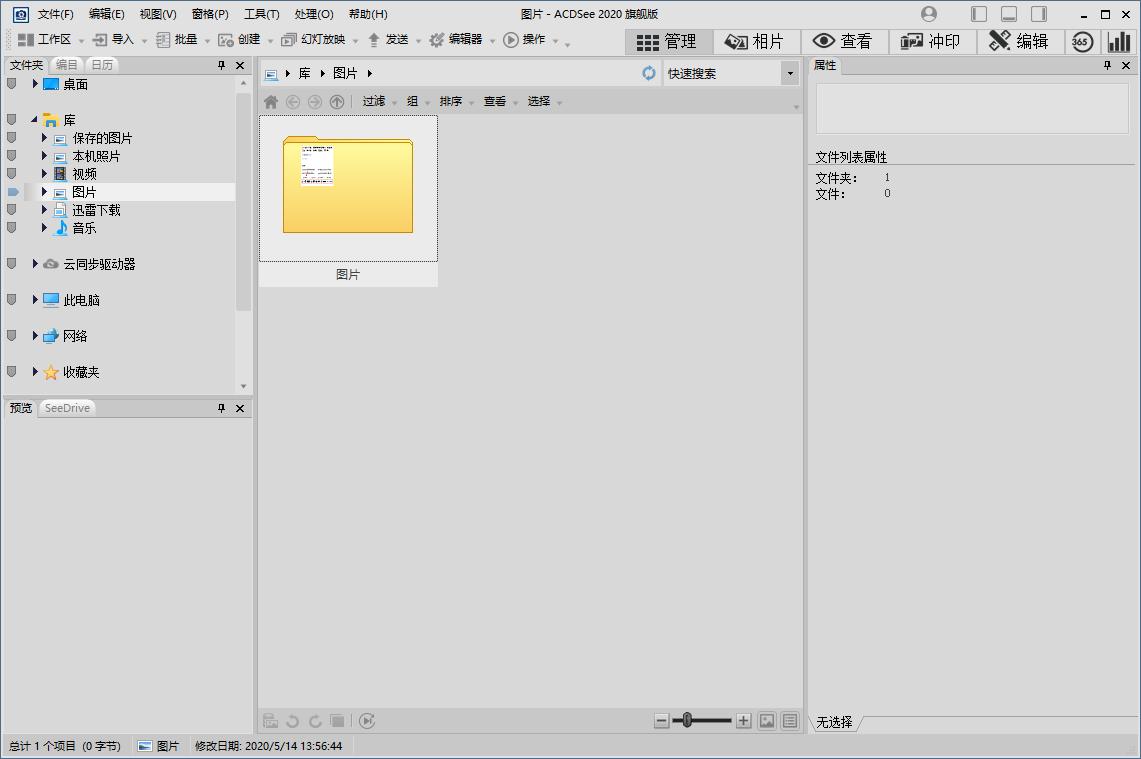Click the 编辑器 external editor icon
The height and width of the screenshot is (759, 1141).
pos(436,41)
